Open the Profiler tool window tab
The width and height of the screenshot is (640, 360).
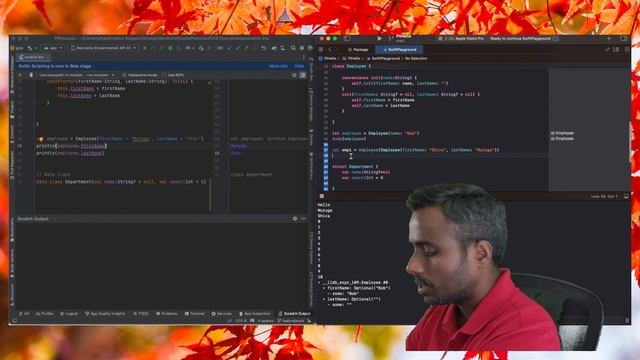point(45,314)
